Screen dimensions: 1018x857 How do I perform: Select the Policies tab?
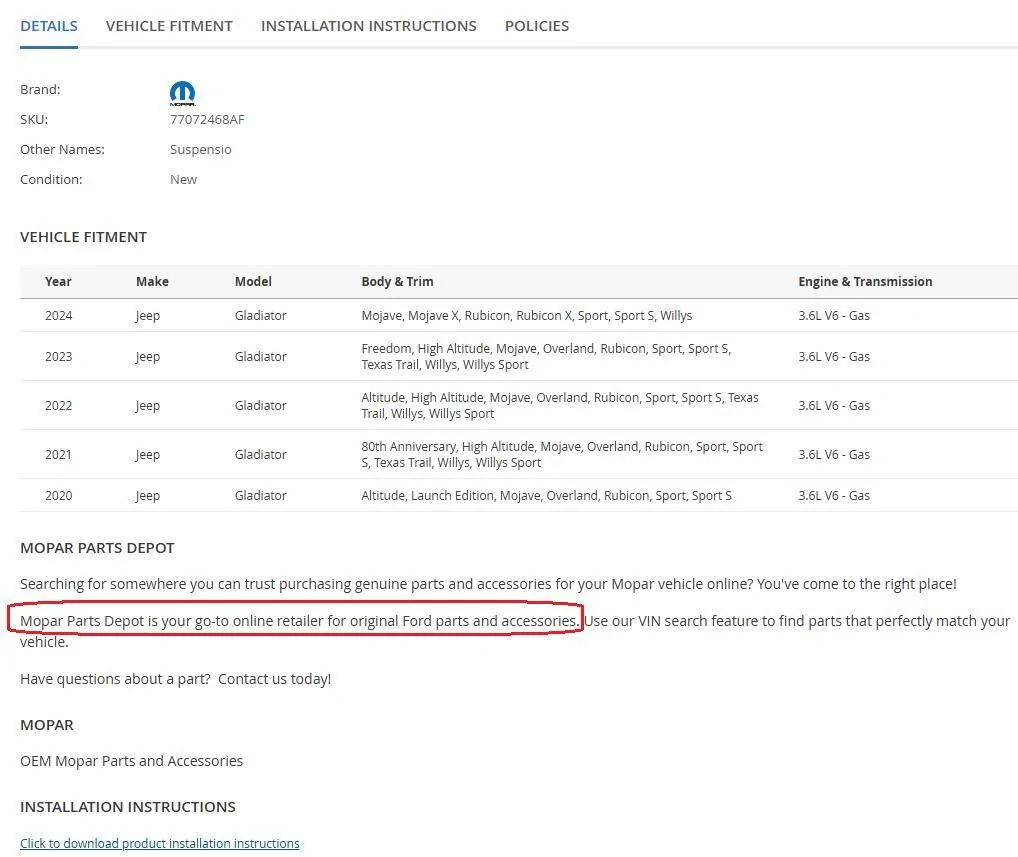click(537, 26)
